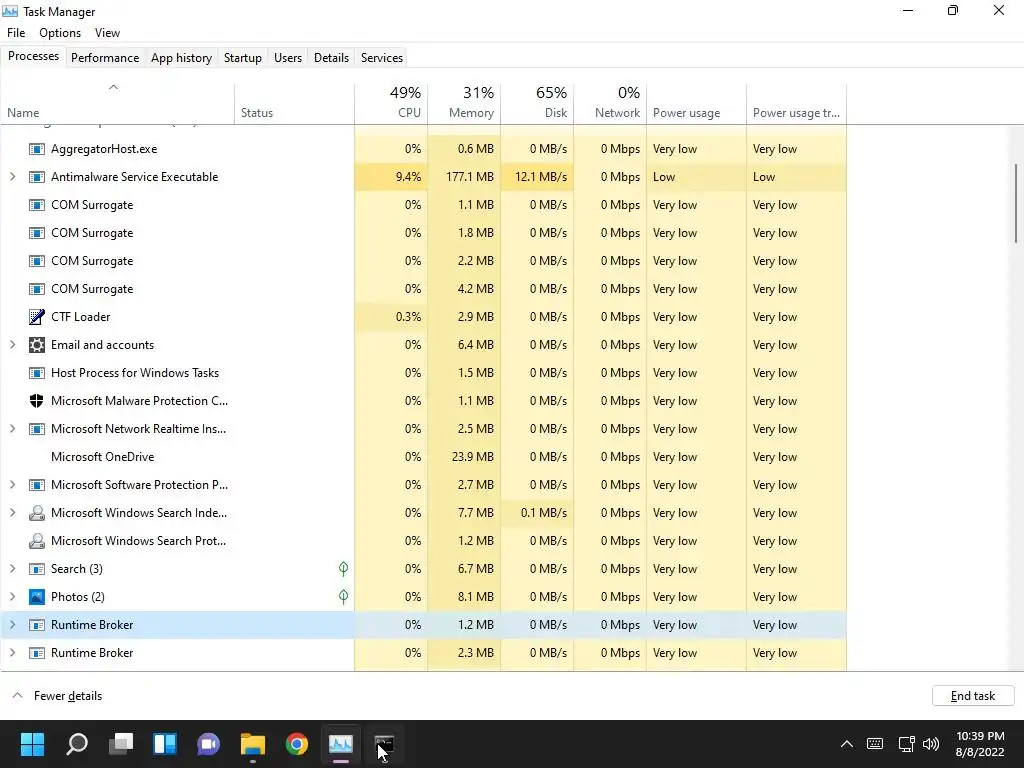Sort by CPU column header

(391, 103)
